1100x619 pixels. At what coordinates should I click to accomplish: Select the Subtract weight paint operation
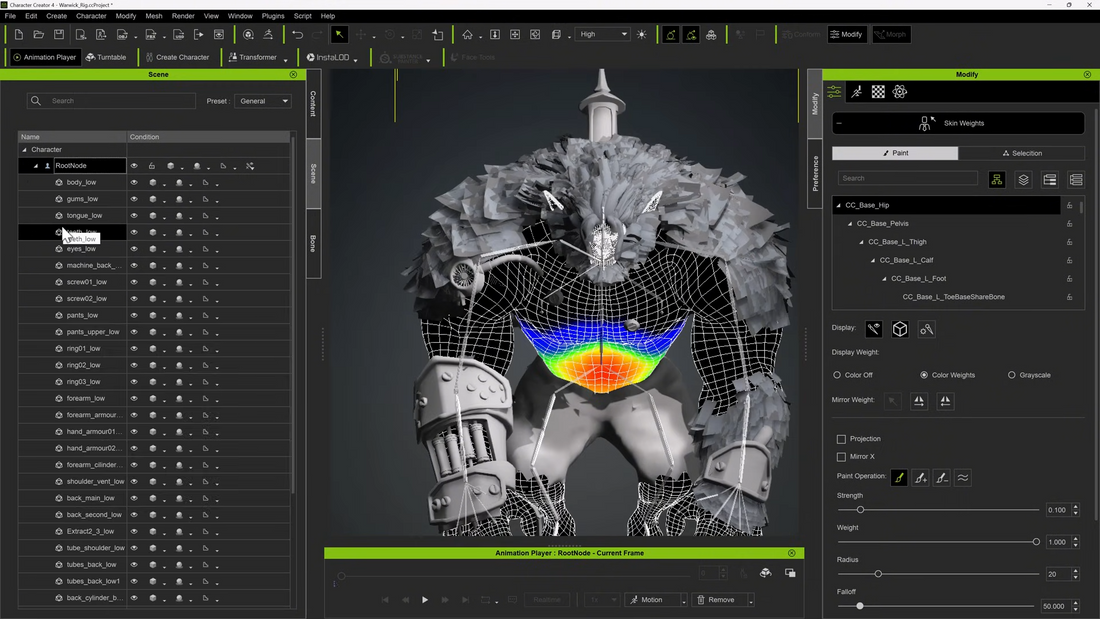pyautogui.click(x=941, y=478)
